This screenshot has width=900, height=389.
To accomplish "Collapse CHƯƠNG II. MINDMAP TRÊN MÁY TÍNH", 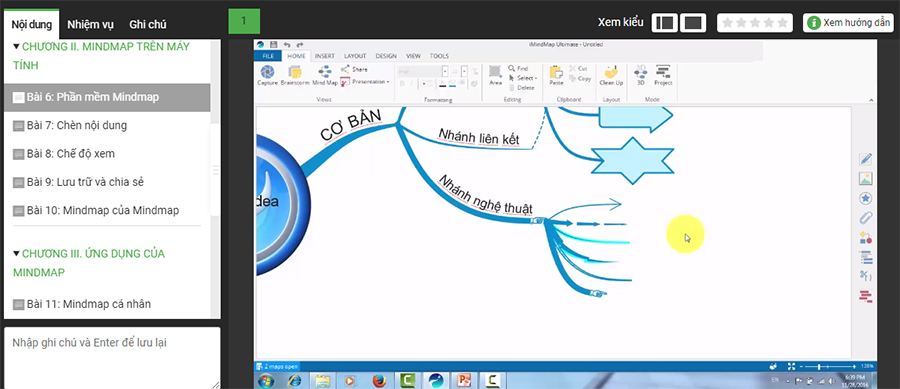I will [x=16, y=46].
